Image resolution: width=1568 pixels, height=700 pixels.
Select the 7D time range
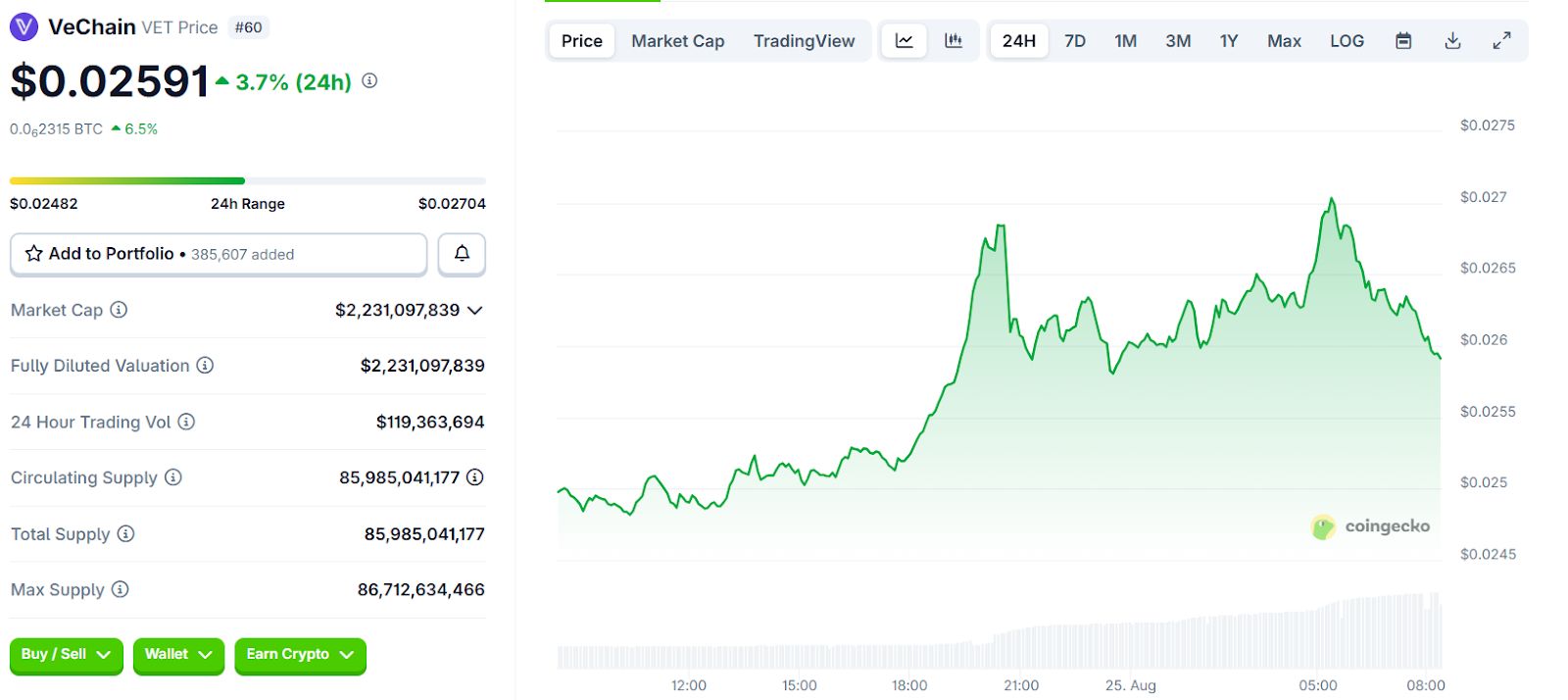(x=1075, y=41)
